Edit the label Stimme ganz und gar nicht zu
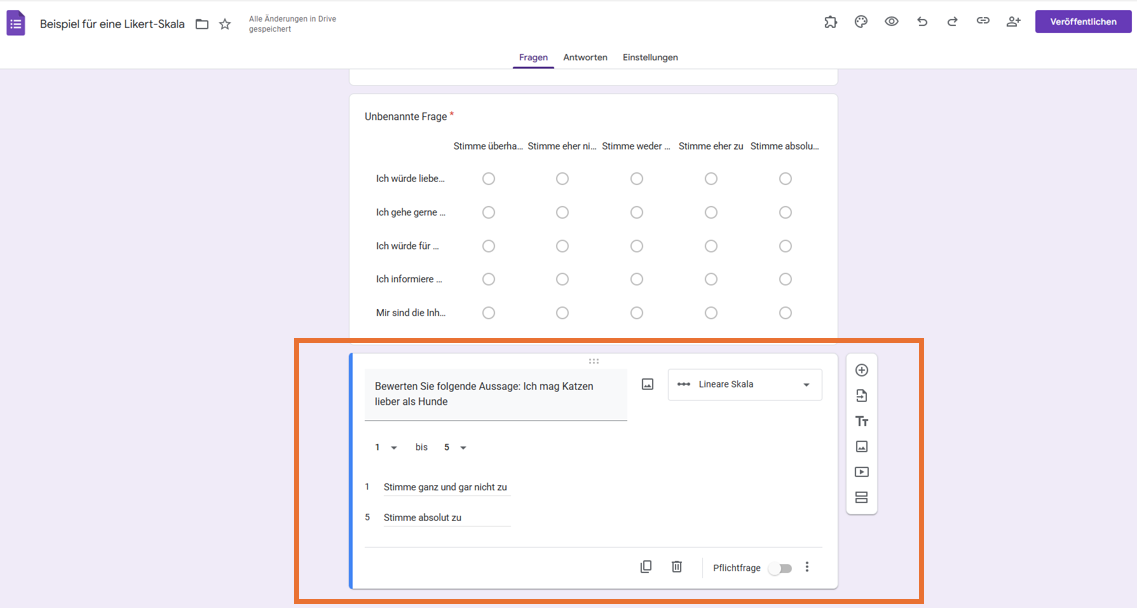Viewport: 1137px width, 608px height. coord(446,488)
